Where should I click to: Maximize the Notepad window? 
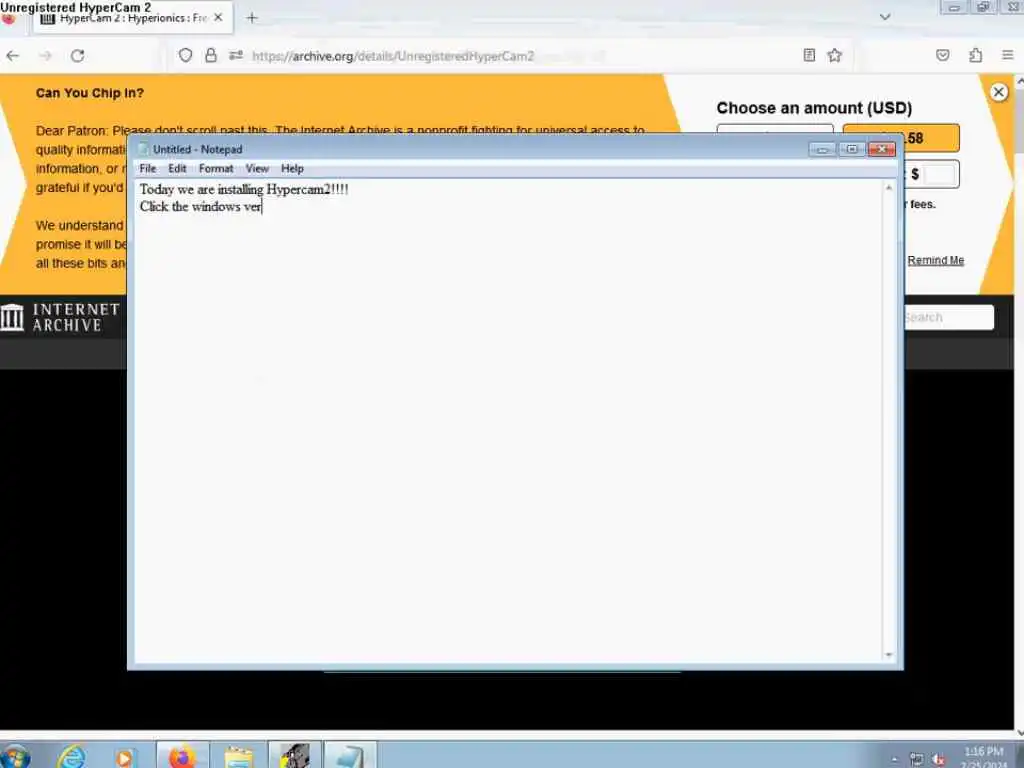852,150
